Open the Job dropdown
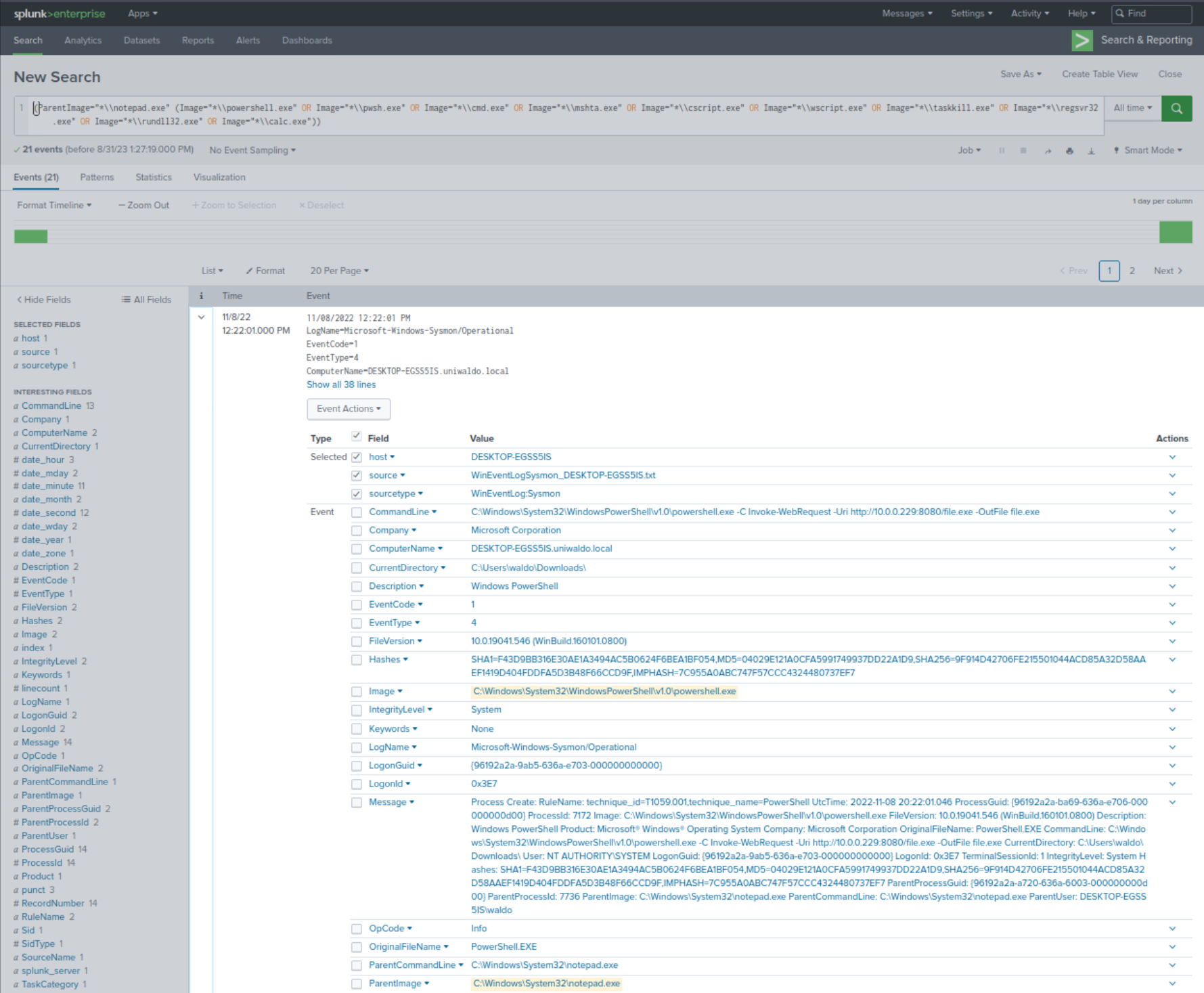The image size is (1204, 993). [x=969, y=150]
